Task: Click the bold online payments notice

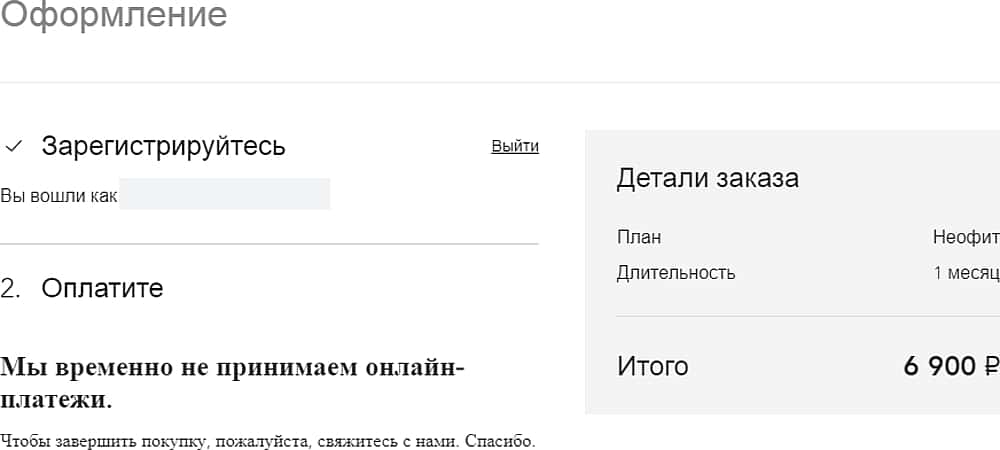Action: [x=232, y=383]
